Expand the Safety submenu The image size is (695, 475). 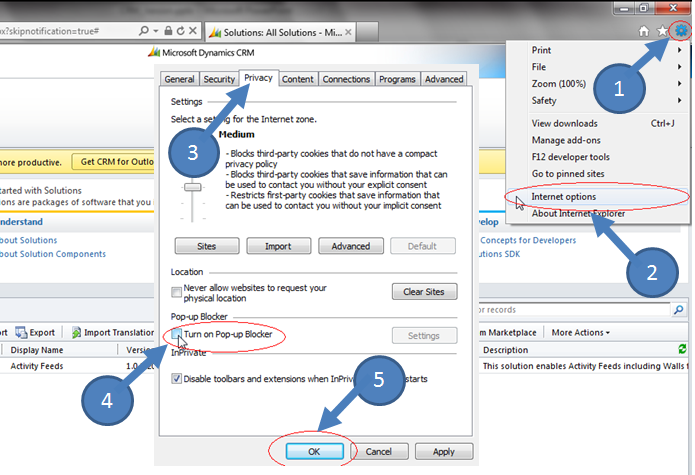[679, 101]
